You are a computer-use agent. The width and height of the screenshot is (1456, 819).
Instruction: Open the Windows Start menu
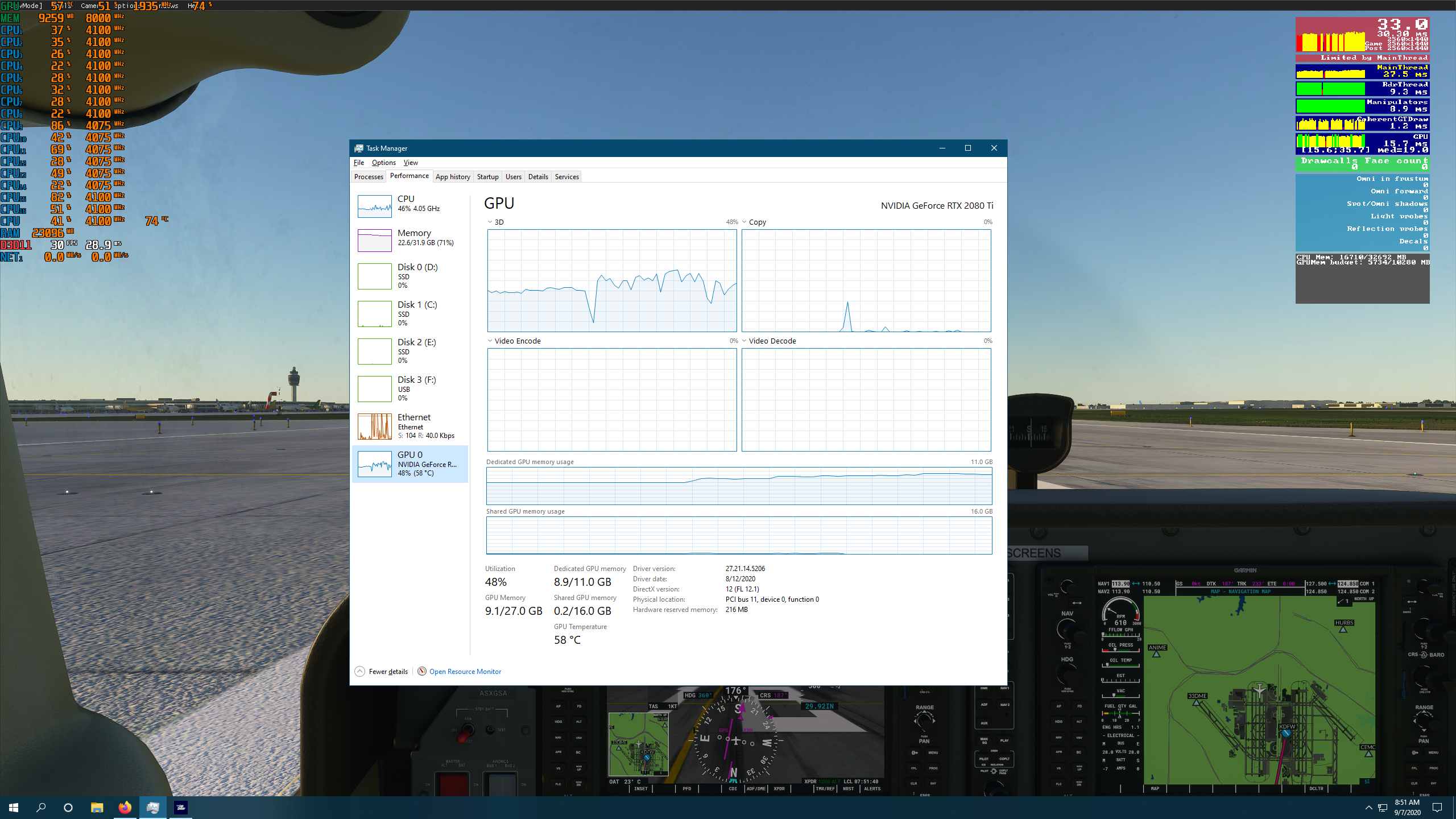[14, 808]
